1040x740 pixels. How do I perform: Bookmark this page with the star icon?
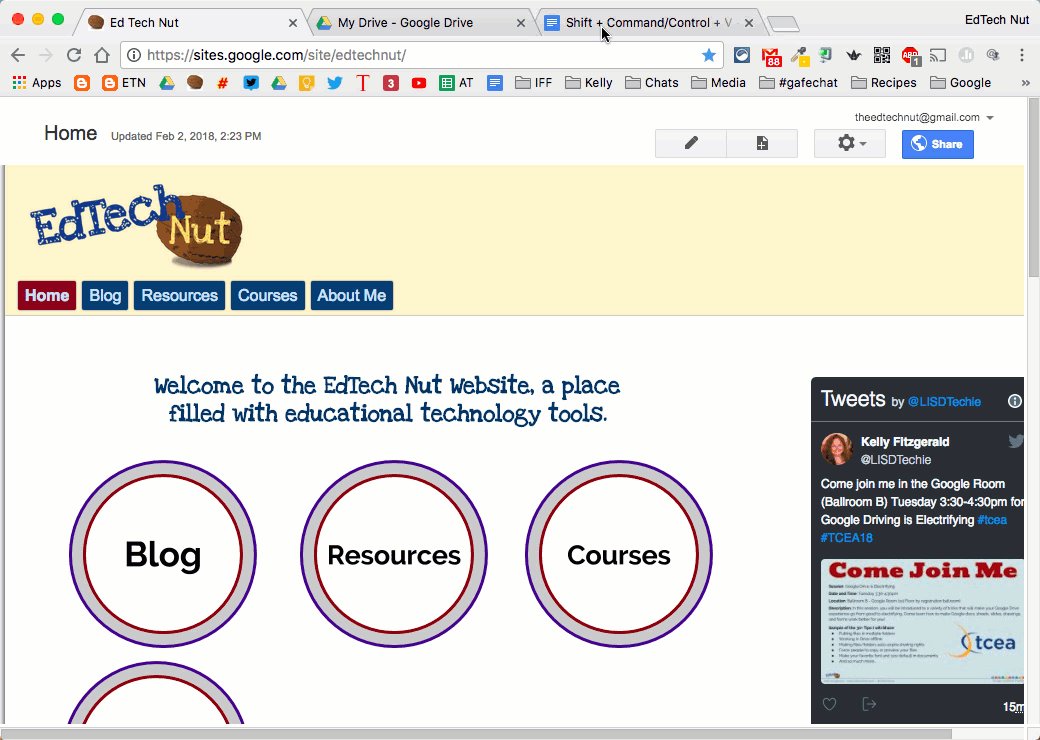[708, 55]
